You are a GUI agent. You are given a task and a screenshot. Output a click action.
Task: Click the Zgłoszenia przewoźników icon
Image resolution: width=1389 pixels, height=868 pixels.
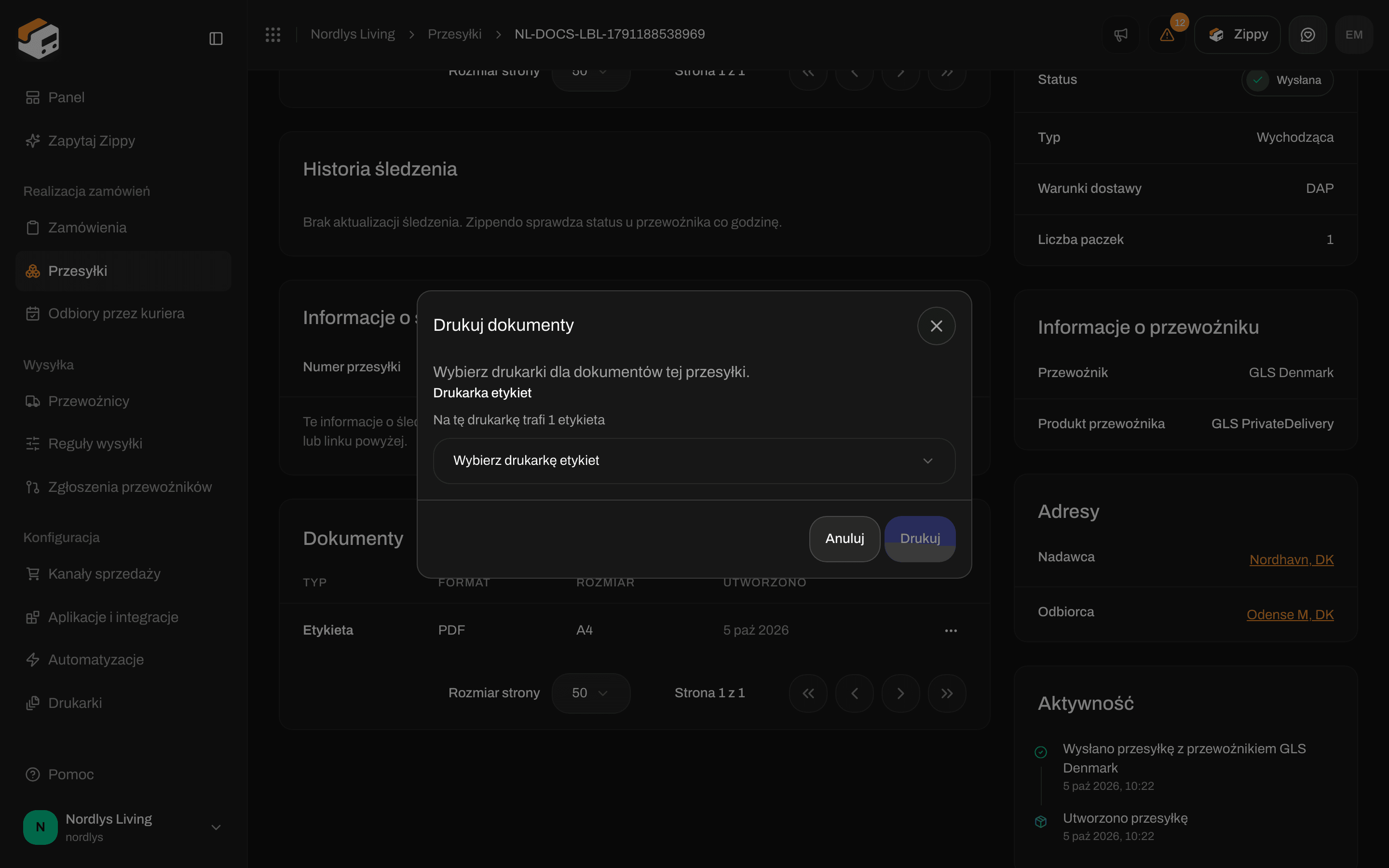pyautogui.click(x=33, y=487)
